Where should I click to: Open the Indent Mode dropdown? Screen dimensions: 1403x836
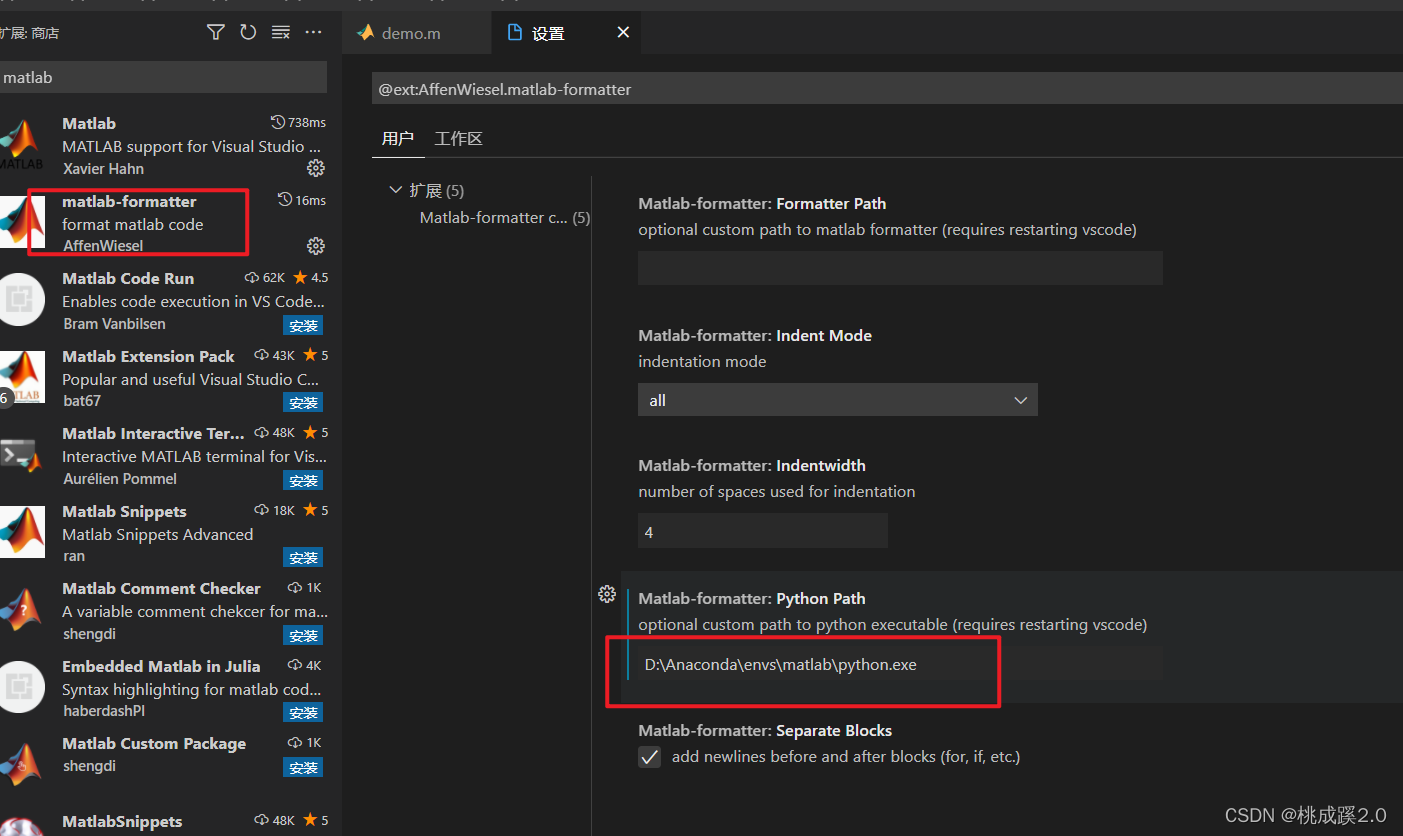pos(838,400)
